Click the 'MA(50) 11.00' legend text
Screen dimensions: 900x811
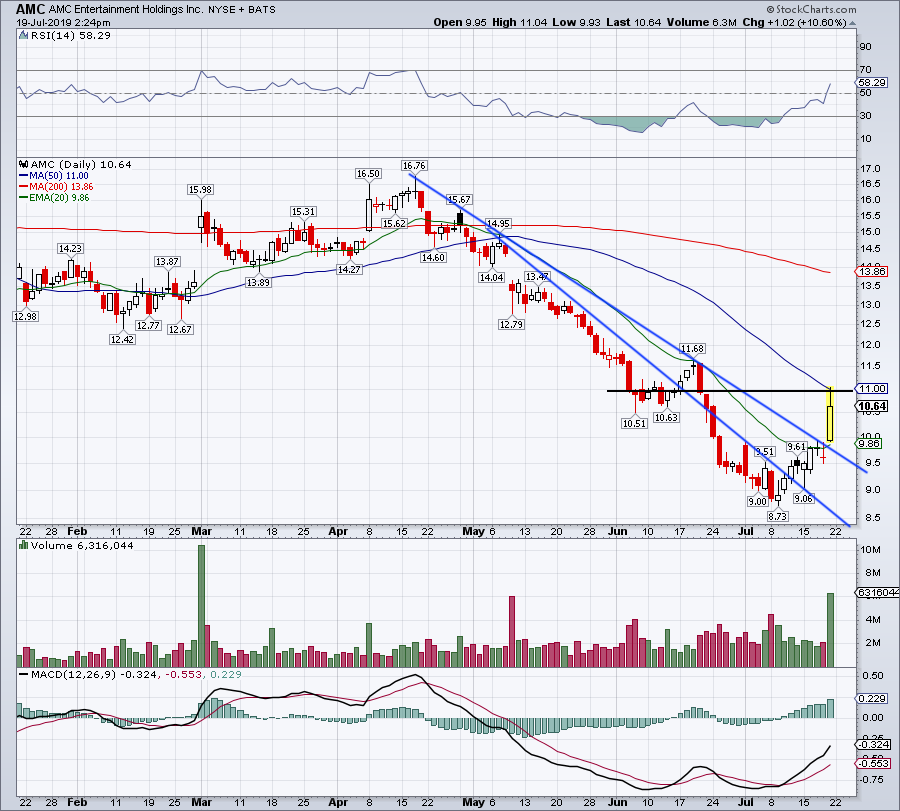[59, 176]
